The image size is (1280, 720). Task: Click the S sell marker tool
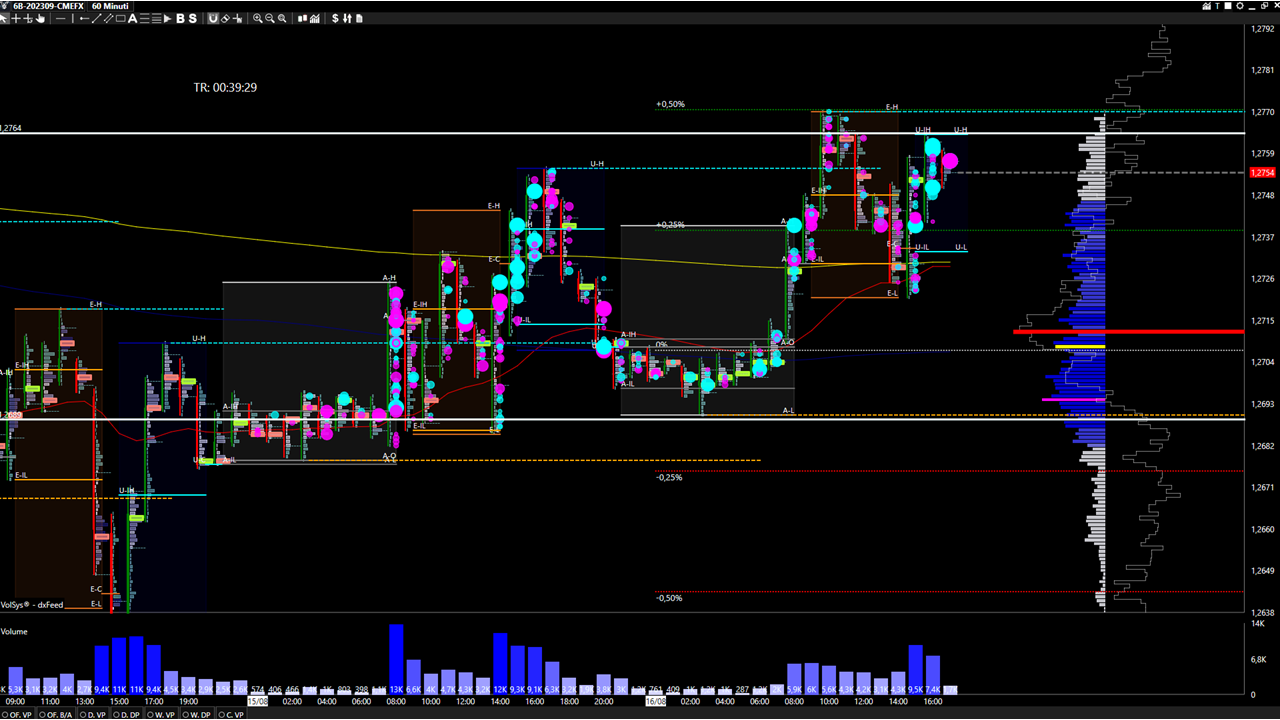pos(193,18)
